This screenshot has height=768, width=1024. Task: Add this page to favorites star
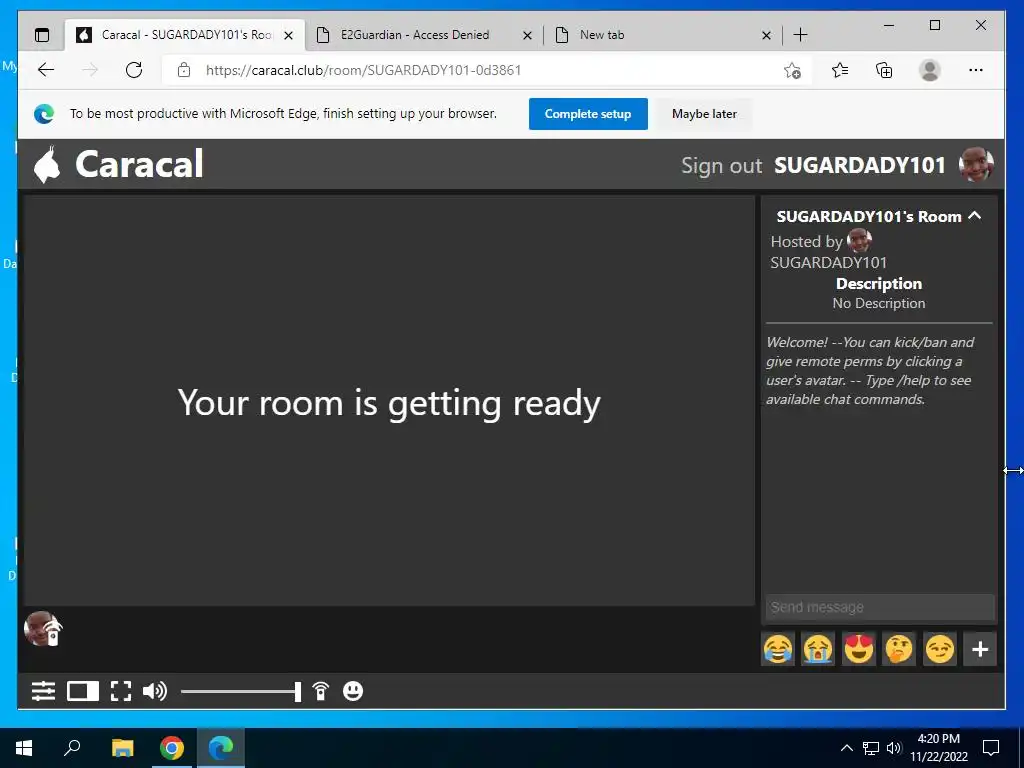792,70
